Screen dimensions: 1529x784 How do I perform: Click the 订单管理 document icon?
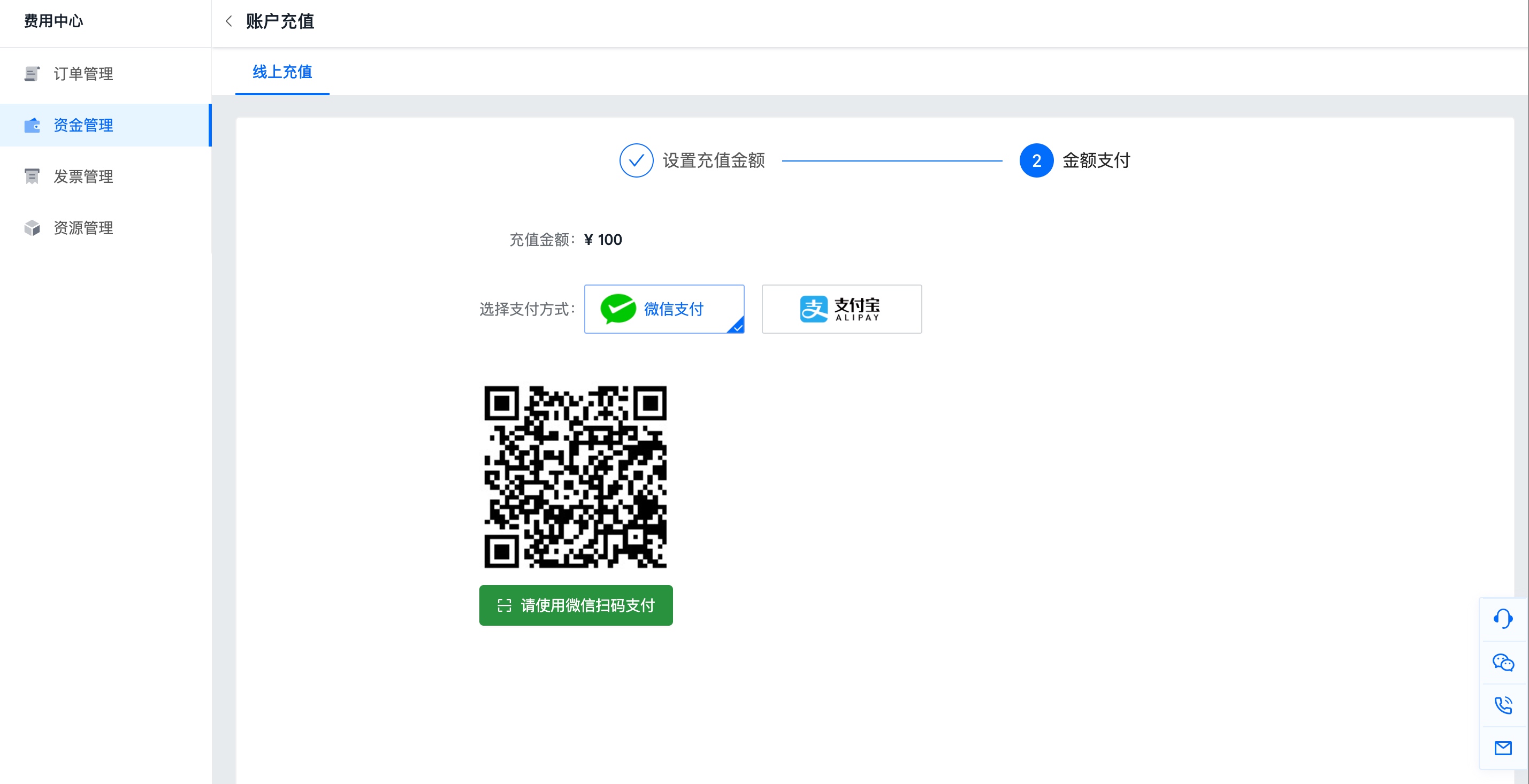point(32,74)
